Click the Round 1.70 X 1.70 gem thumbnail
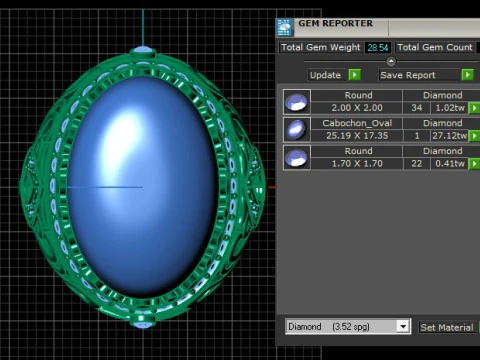Viewport: 480px width, 360px height. tap(297, 157)
